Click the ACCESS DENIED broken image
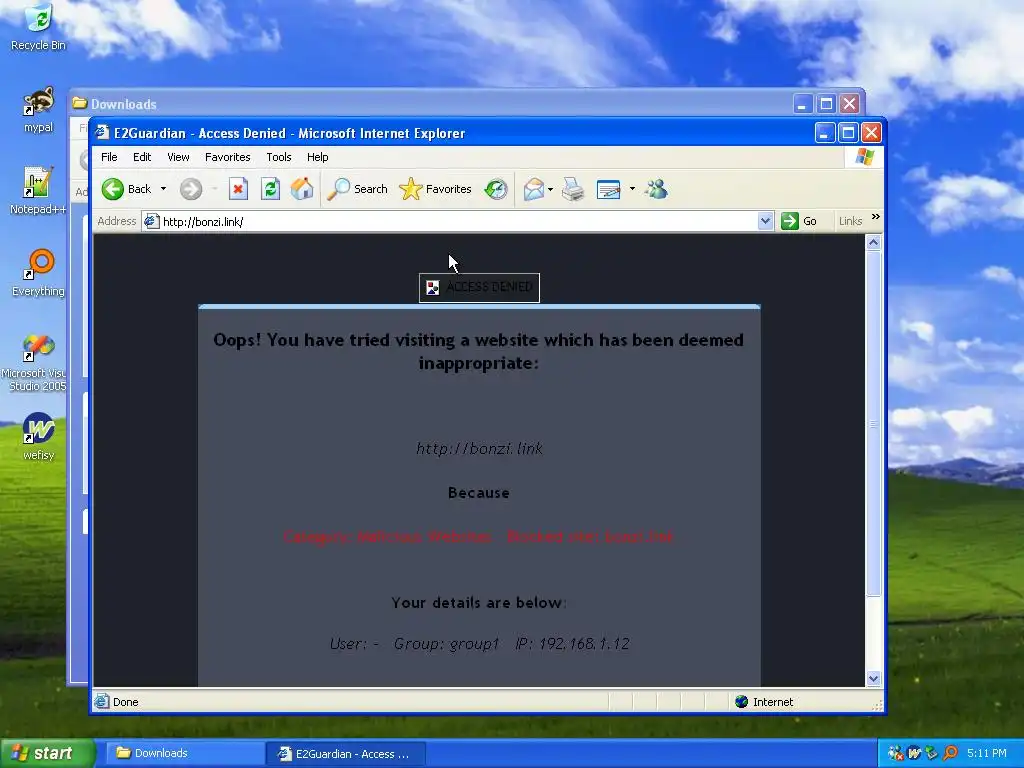Image resolution: width=1024 pixels, height=768 pixels. [479, 287]
